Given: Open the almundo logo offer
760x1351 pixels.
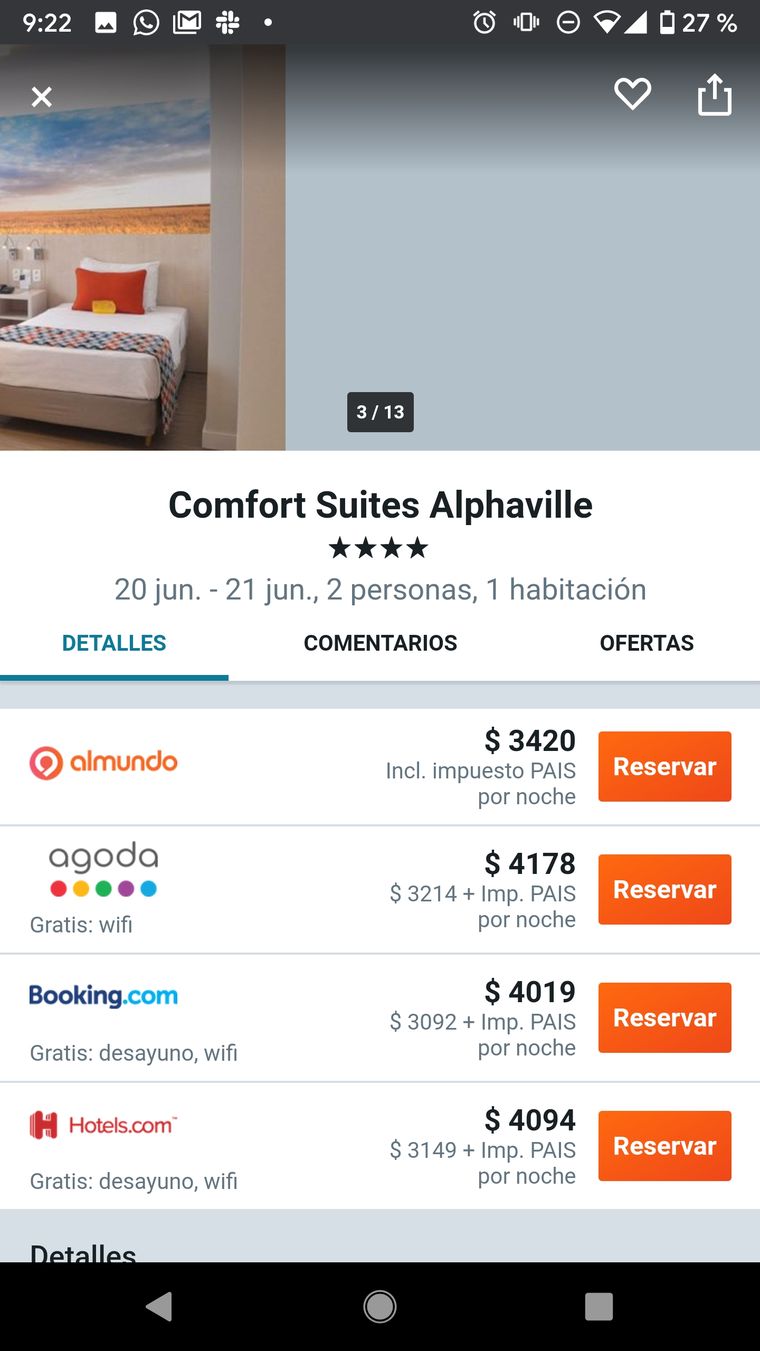Looking at the screenshot, I should (x=103, y=763).
